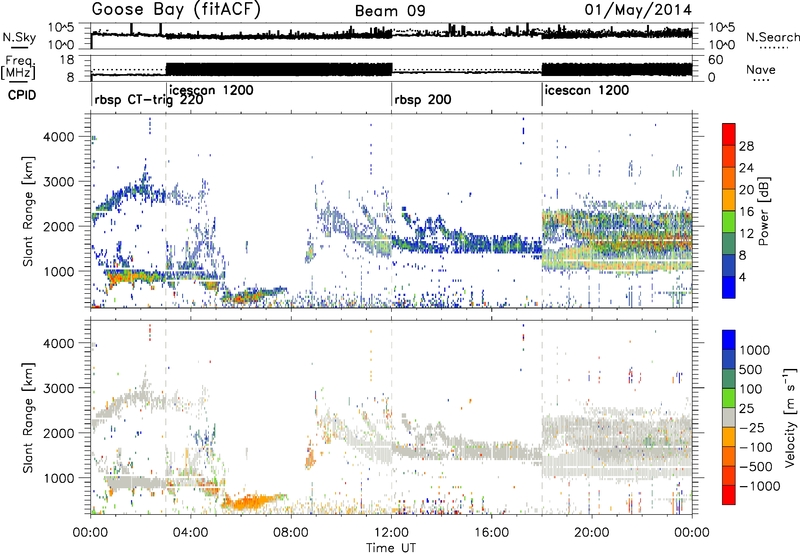
Task: Click the 'Goose Bay (fitACF)' plot title
Action: pos(176,10)
